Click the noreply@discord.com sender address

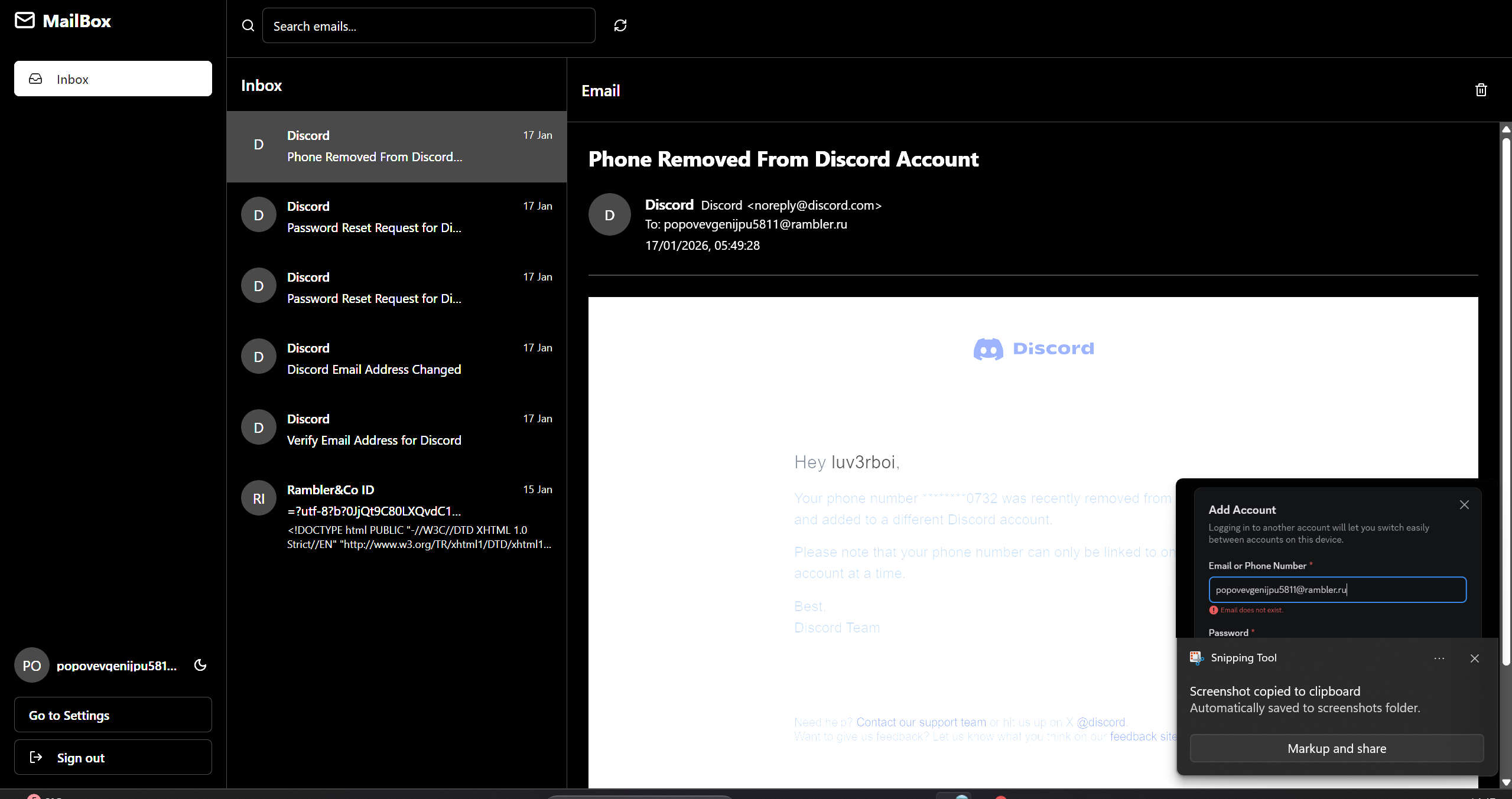tap(815, 206)
